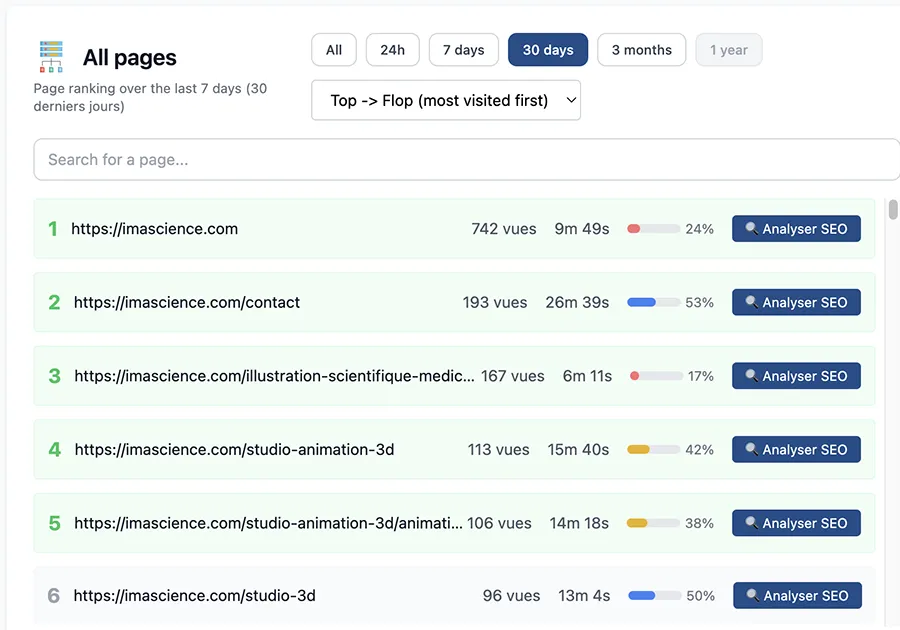
Task: Select the All time filter
Action: coord(333,49)
